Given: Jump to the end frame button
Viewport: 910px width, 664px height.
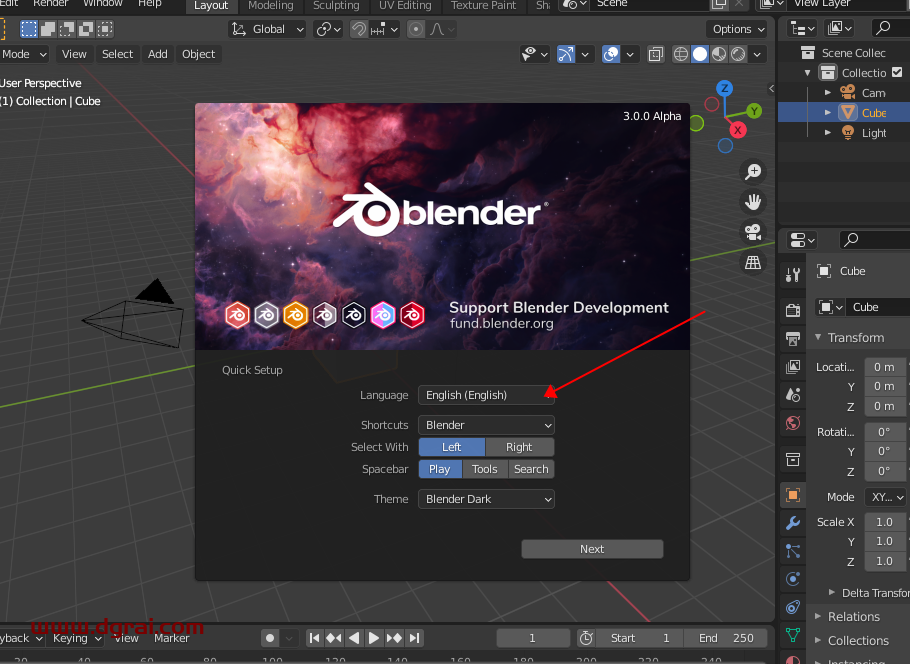Looking at the screenshot, I should (414, 638).
